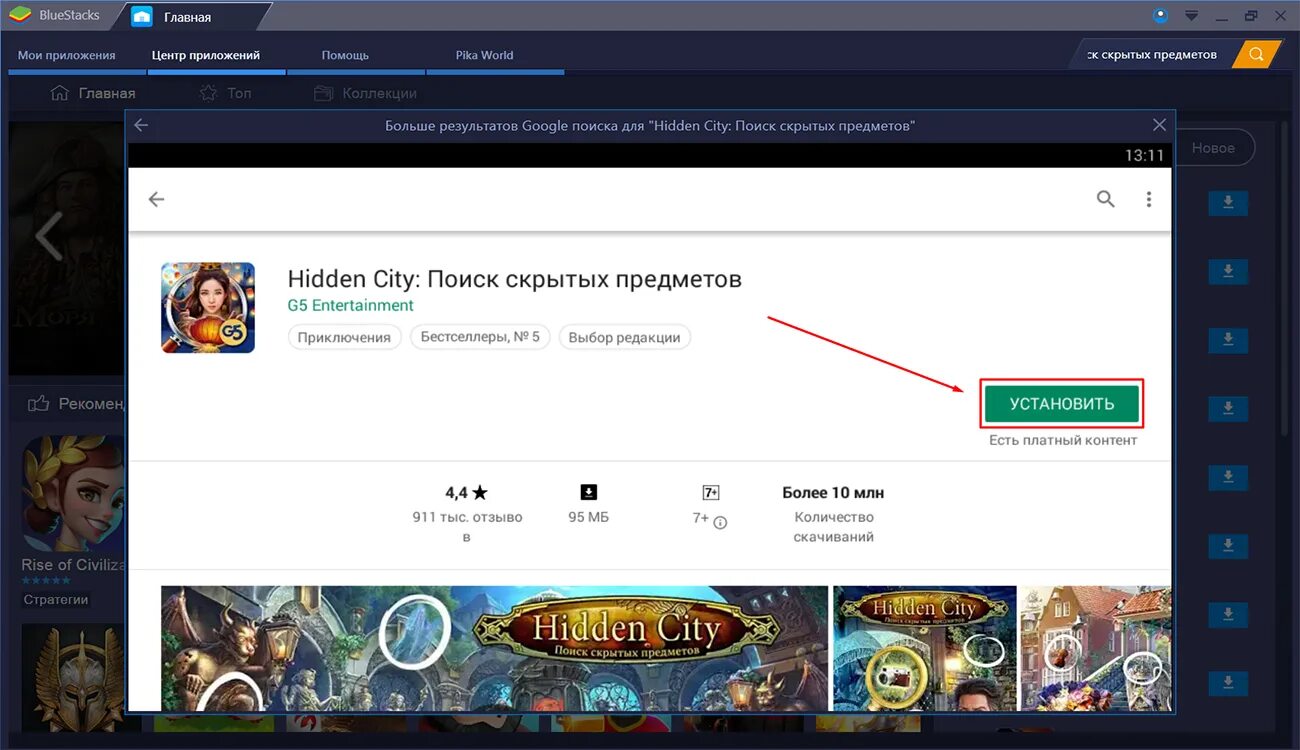Click the УСТАНОВИТЬ install button
The image size is (1300, 750).
pyautogui.click(x=1061, y=404)
